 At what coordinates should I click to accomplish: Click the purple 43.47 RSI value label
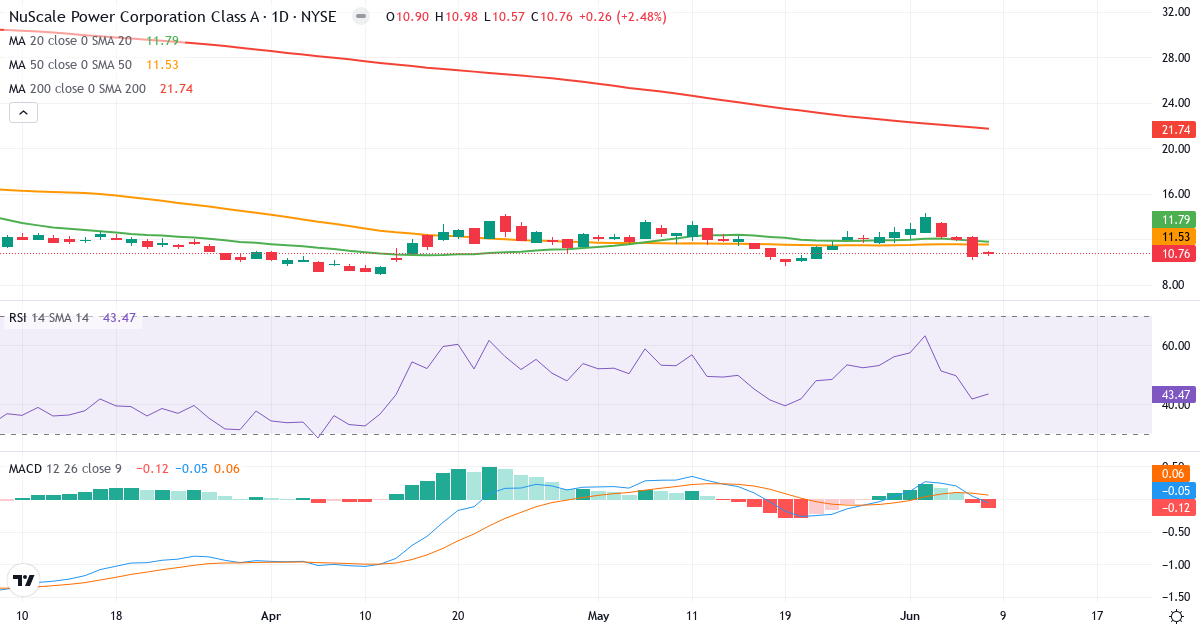click(x=1175, y=395)
